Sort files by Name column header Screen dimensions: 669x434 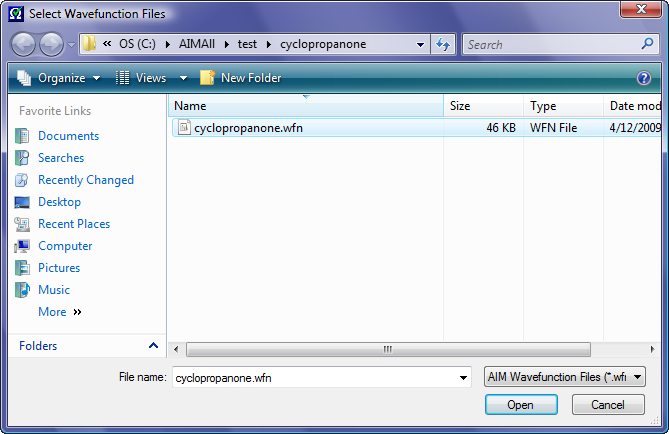(190, 106)
